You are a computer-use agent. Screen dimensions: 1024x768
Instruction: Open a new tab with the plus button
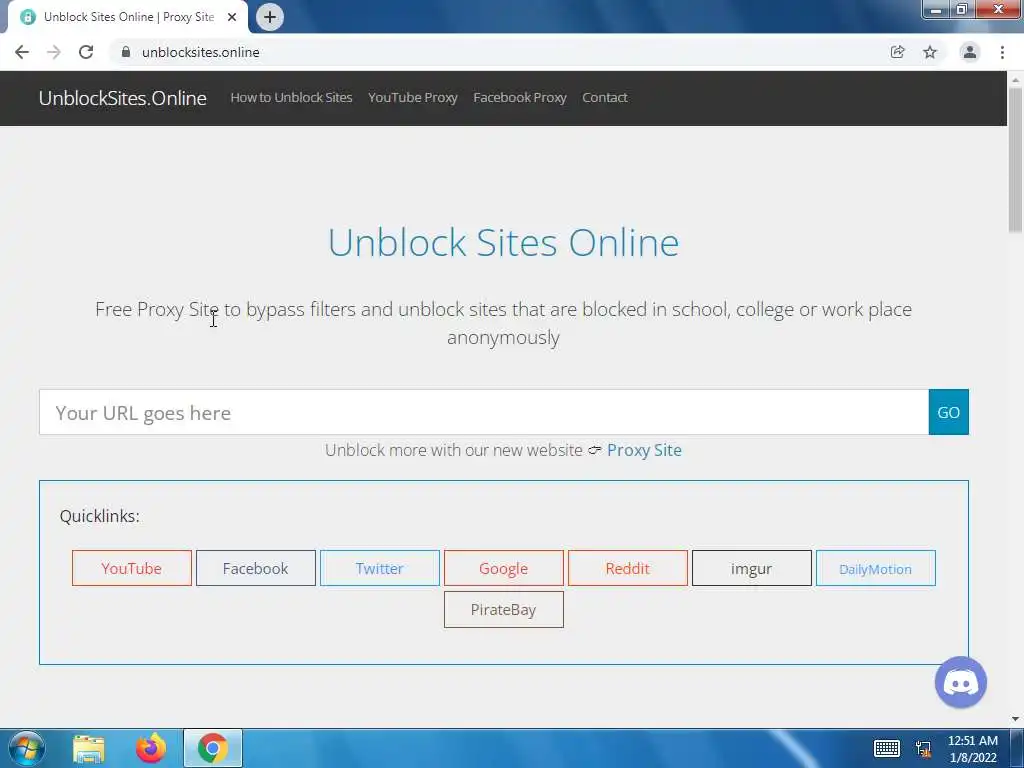[270, 17]
